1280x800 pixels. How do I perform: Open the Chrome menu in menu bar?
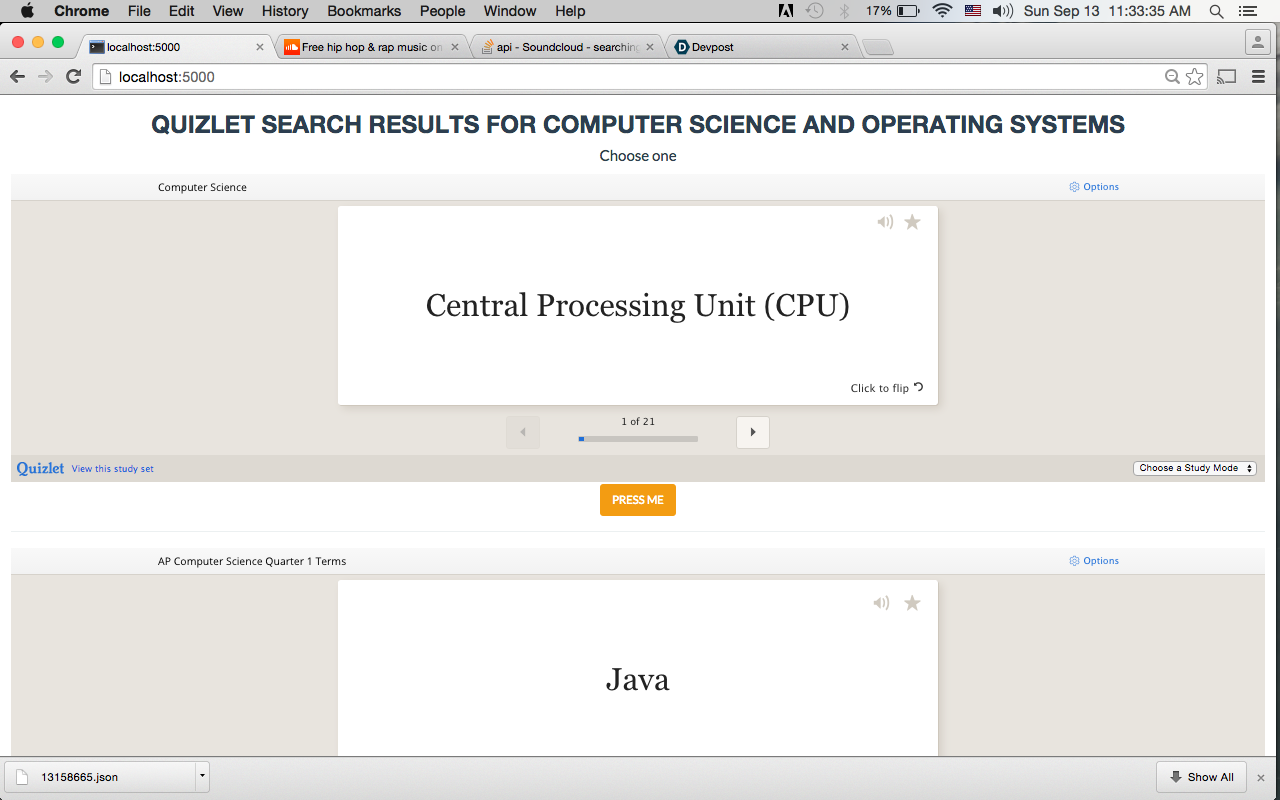82,11
